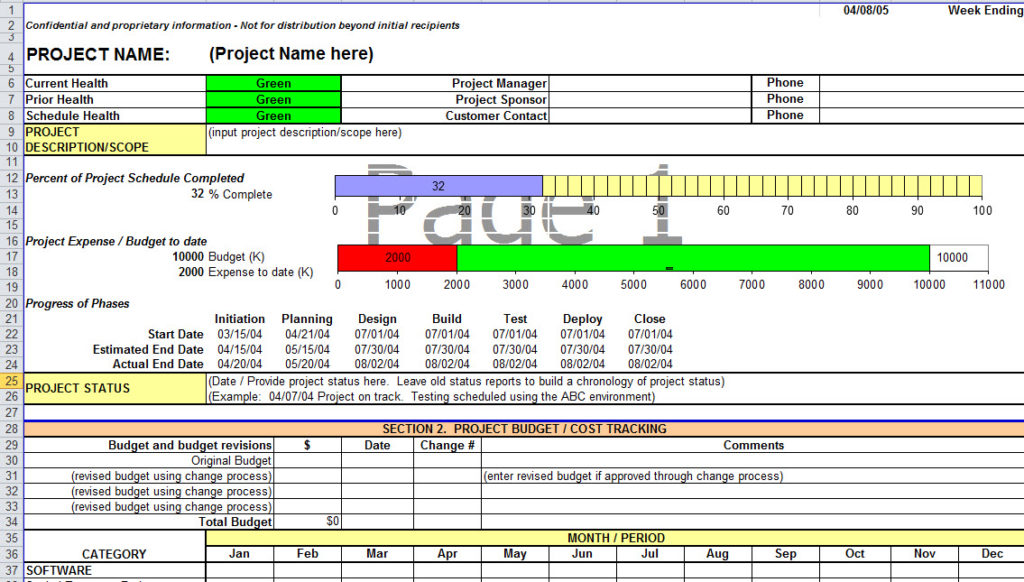Viewport: 1024px width, 582px height.
Task: Click the Prior Health green status cell
Action: [273, 99]
